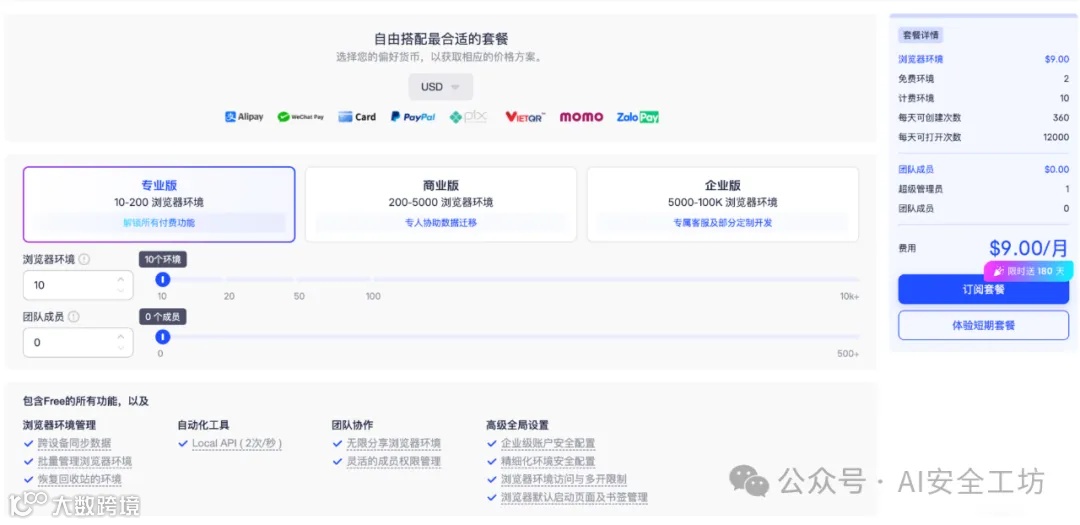The height and width of the screenshot is (525, 1080).
Task: Select the 专业版 plan card
Action: tap(159, 205)
